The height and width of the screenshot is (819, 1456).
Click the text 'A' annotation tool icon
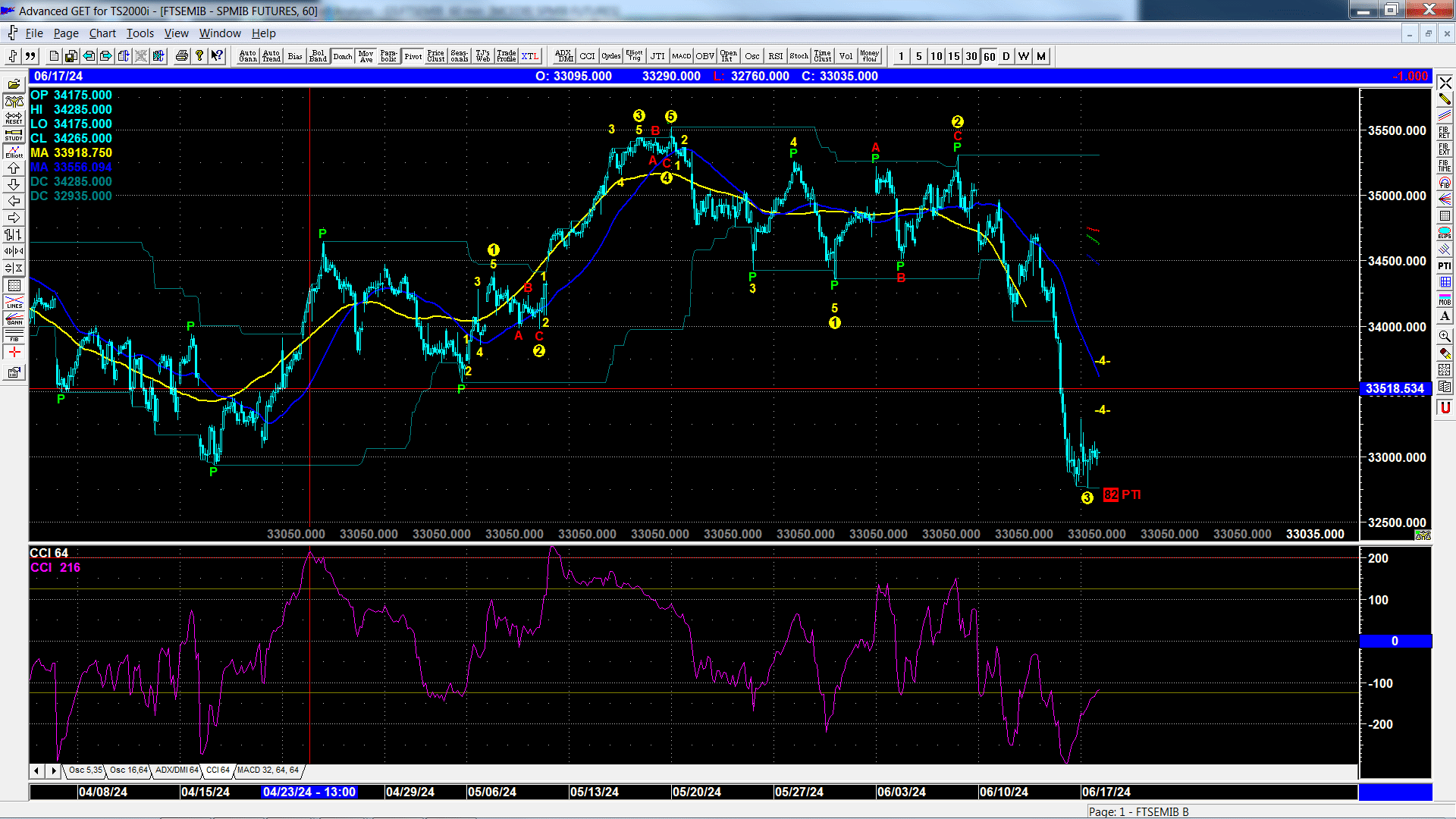coord(1445,316)
